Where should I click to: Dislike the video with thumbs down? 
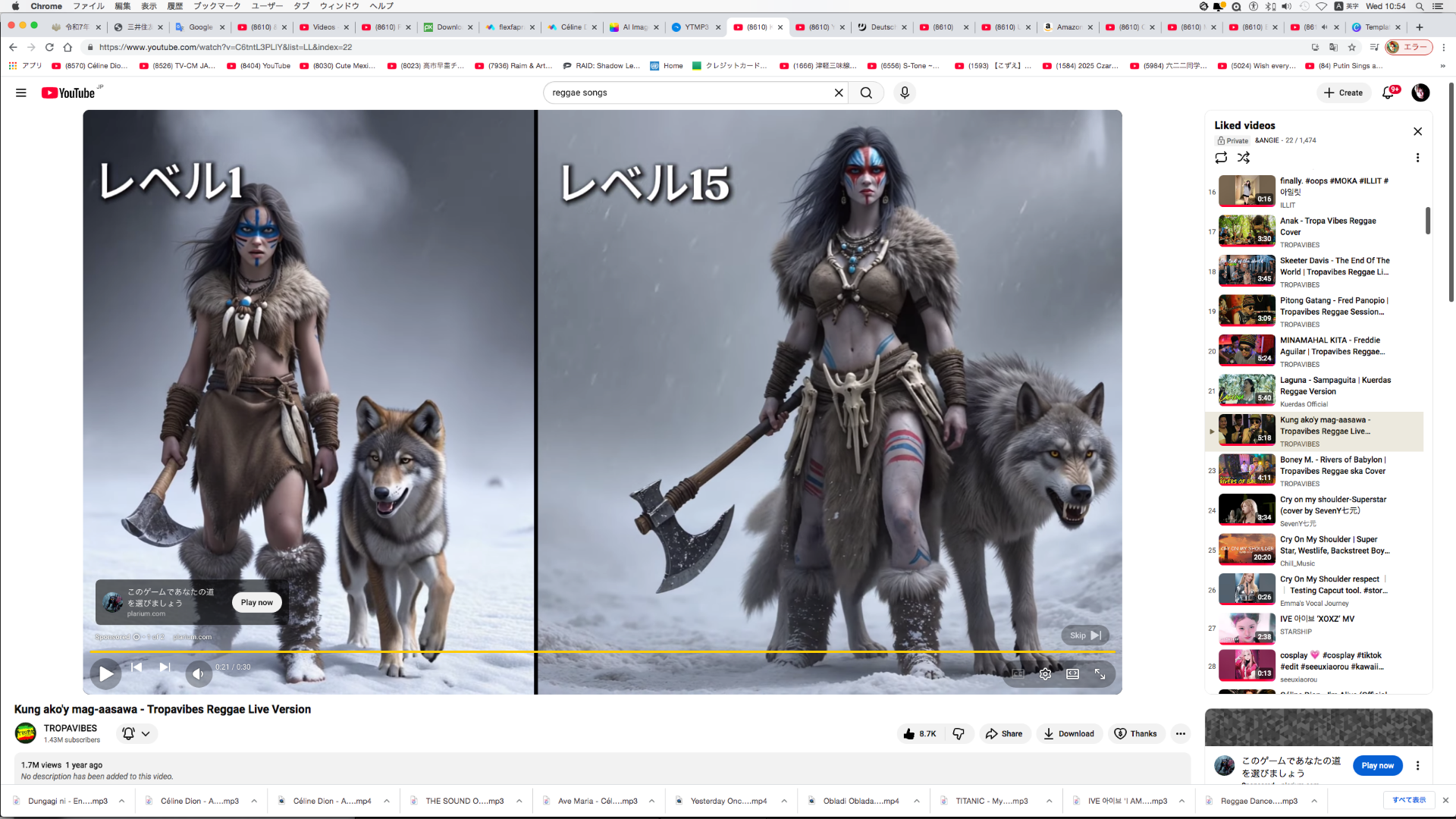959,733
